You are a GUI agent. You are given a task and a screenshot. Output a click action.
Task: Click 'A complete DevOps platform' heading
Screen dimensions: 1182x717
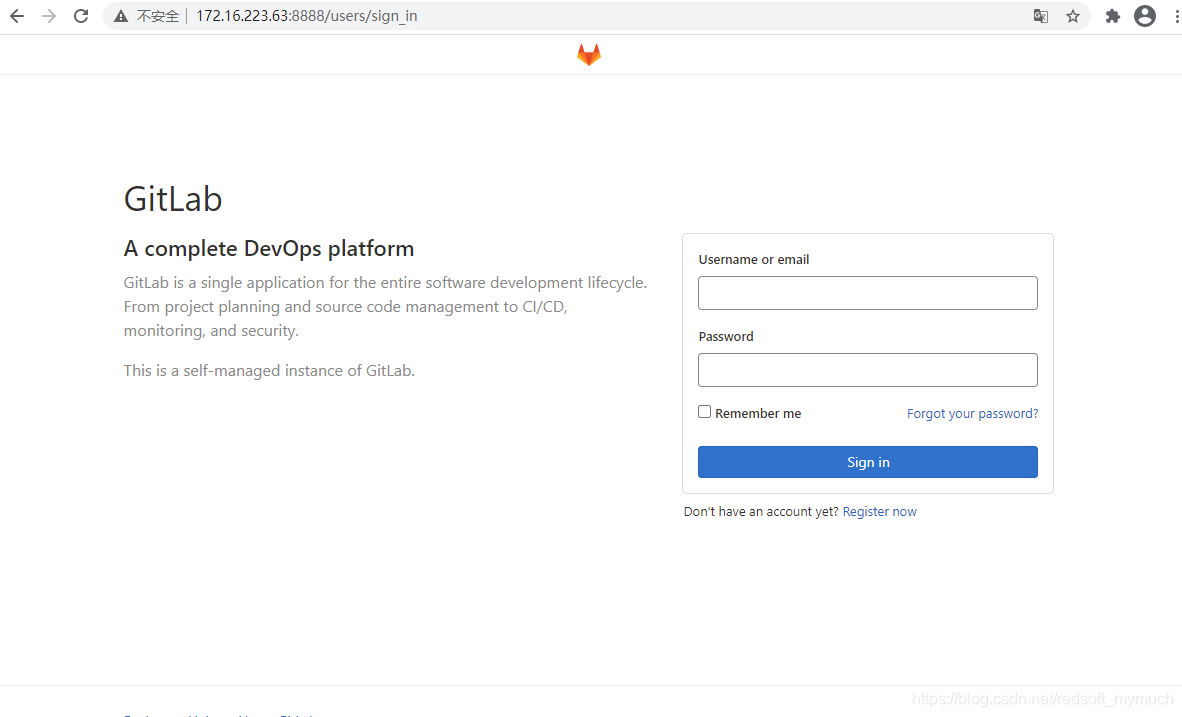click(x=269, y=249)
